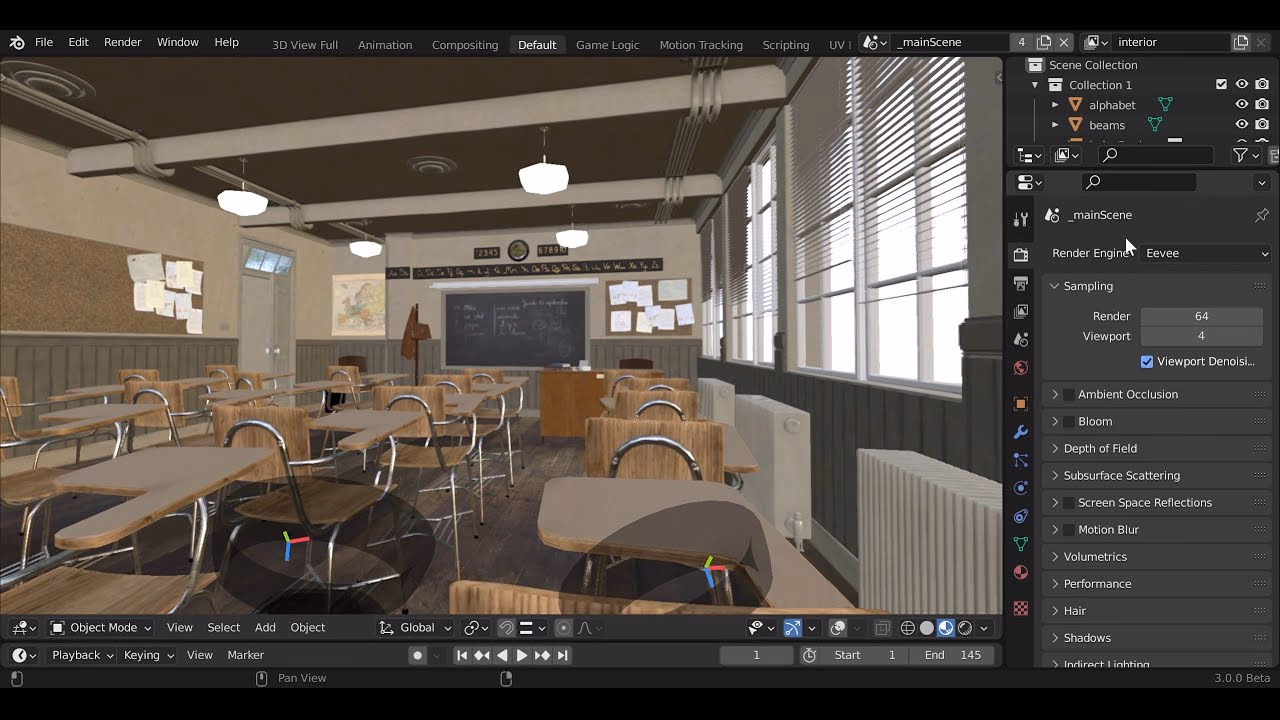Open the Keying popover in timeline
The image size is (1280, 720).
[x=148, y=655]
